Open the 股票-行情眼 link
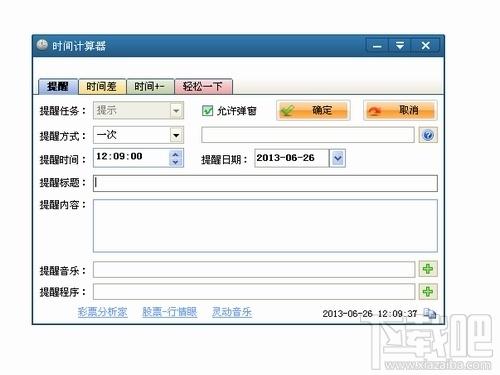 [169, 312]
